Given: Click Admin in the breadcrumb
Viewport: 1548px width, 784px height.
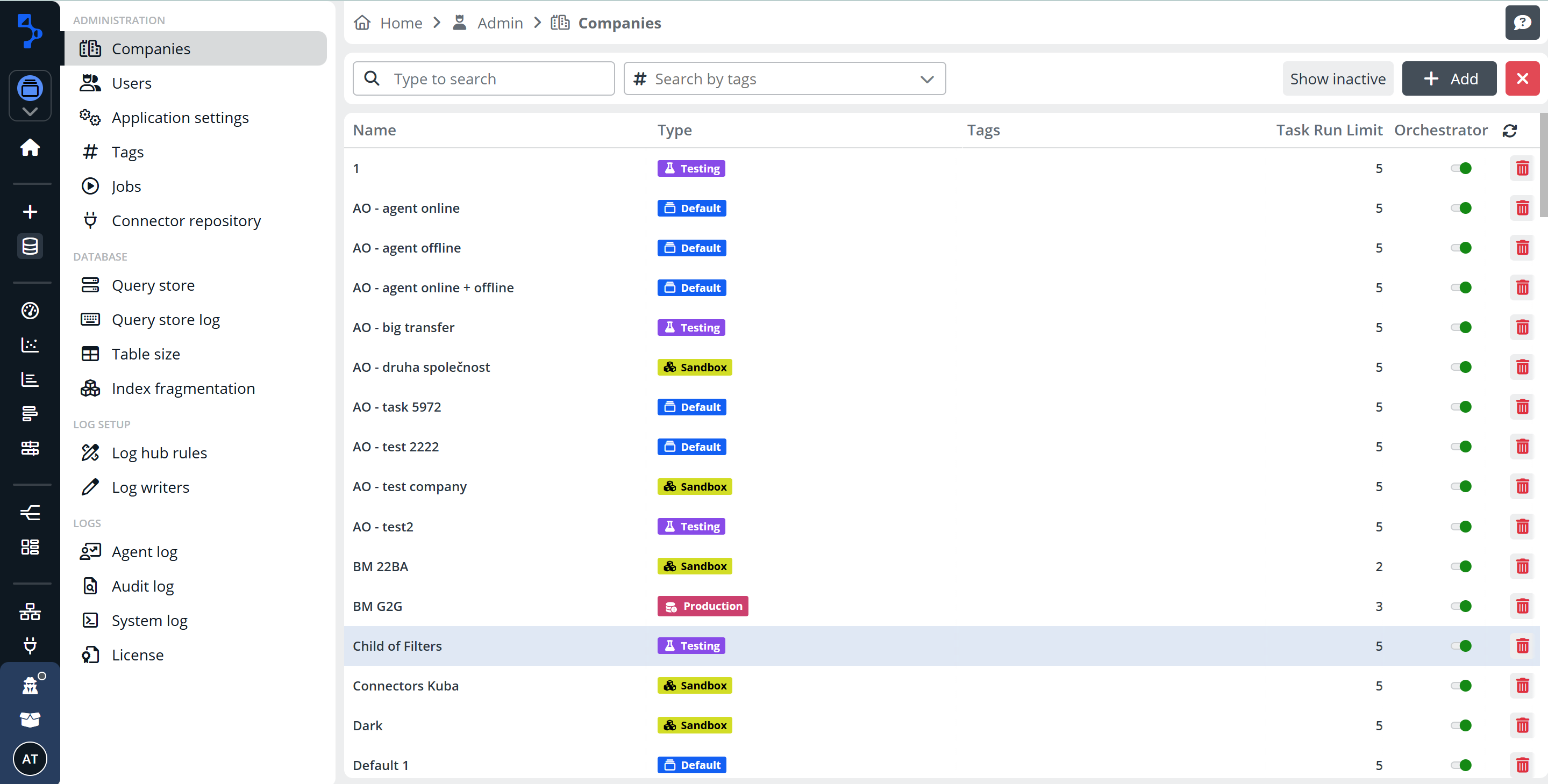Looking at the screenshot, I should [500, 23].
